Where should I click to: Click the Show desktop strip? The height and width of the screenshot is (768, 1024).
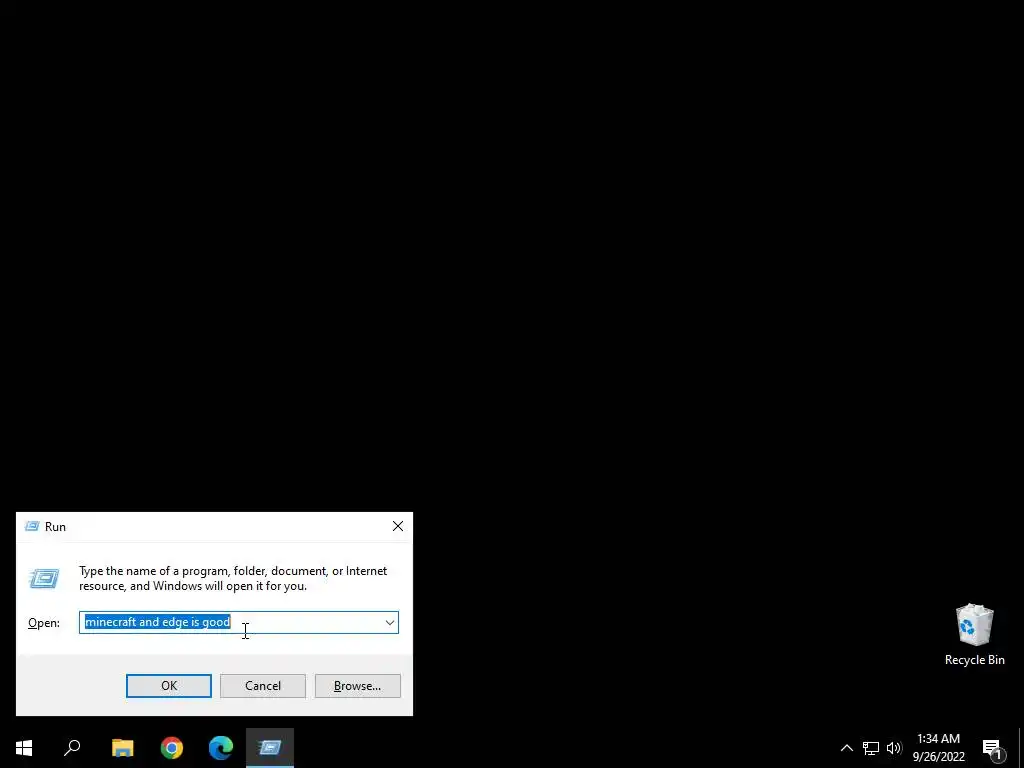tap(1021, 748)
